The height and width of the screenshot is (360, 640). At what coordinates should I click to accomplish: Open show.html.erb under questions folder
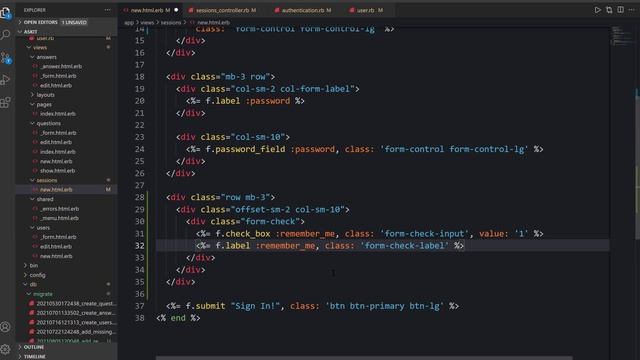(58, 171)
